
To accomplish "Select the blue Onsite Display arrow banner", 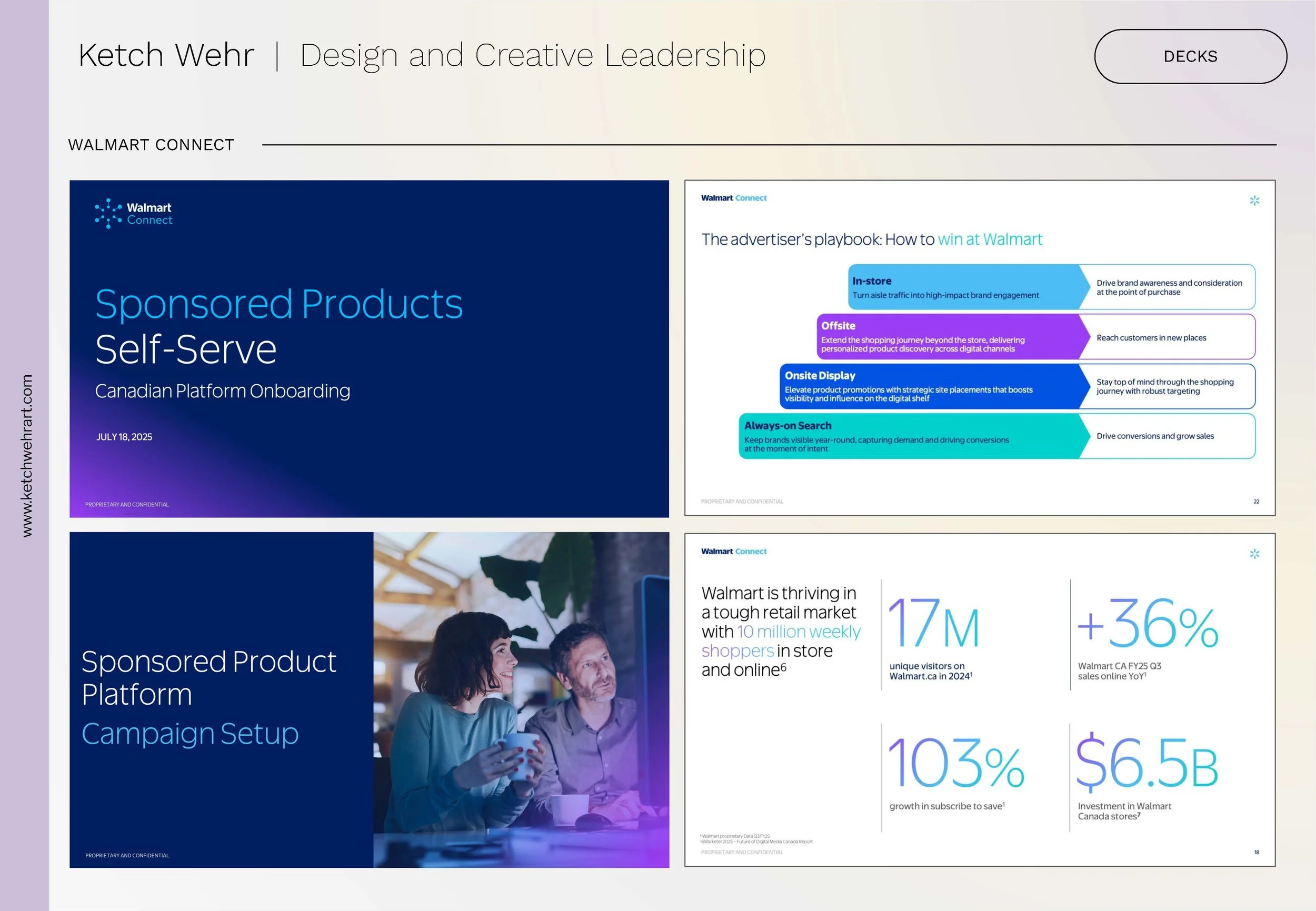I will coord(931,386).
